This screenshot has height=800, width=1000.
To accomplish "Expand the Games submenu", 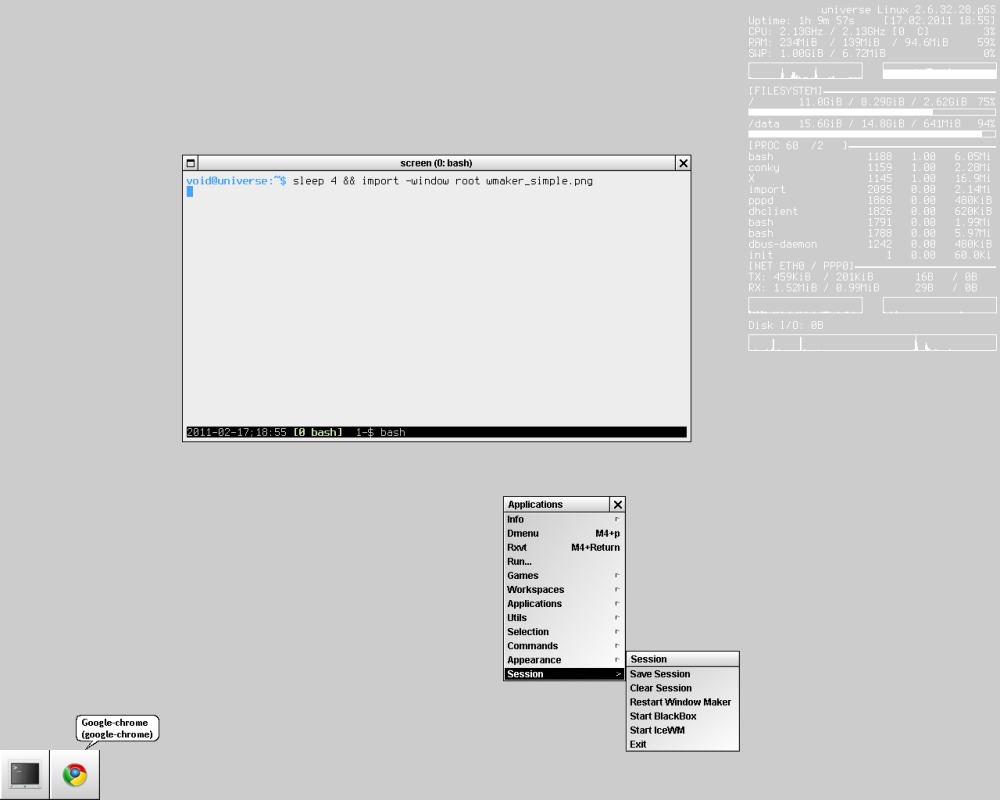I will coord(564,575).
